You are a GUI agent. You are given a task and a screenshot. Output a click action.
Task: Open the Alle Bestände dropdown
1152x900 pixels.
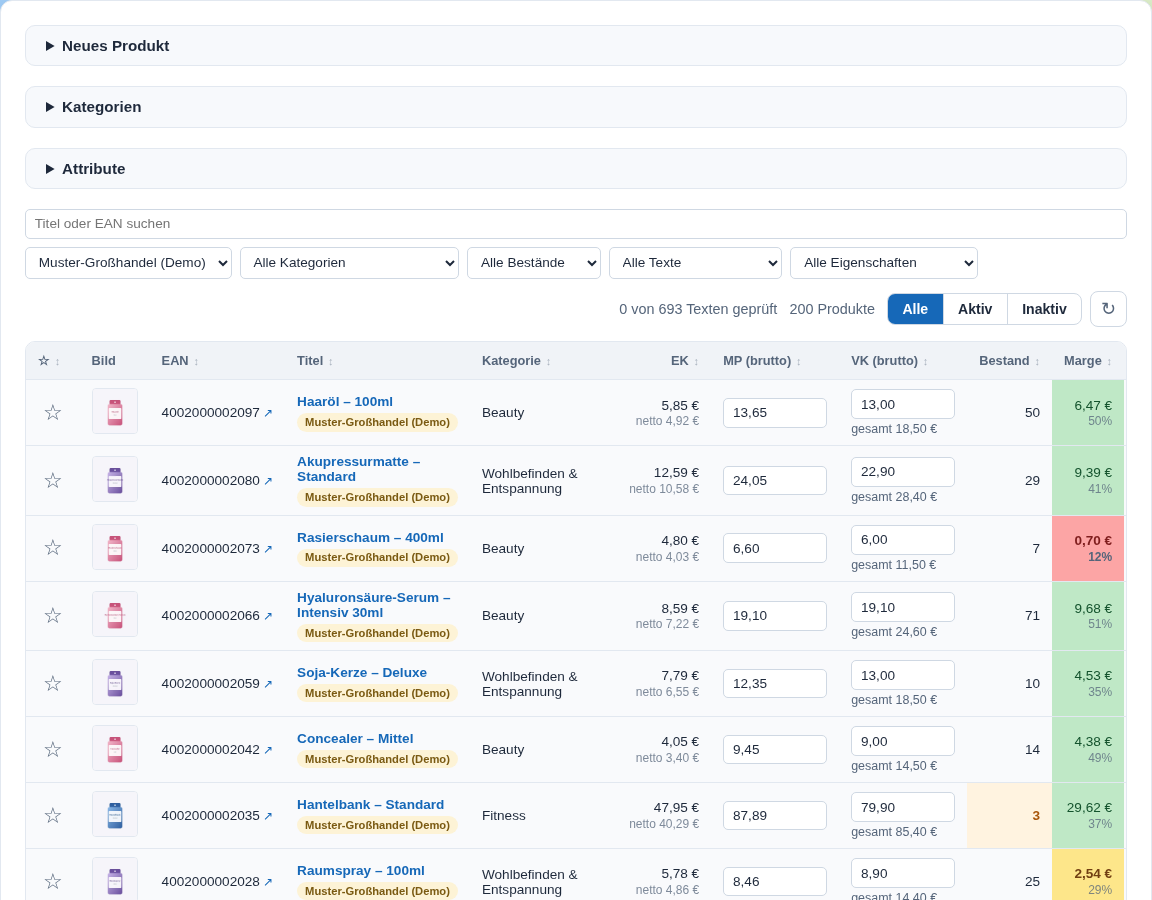pos(534,263)
